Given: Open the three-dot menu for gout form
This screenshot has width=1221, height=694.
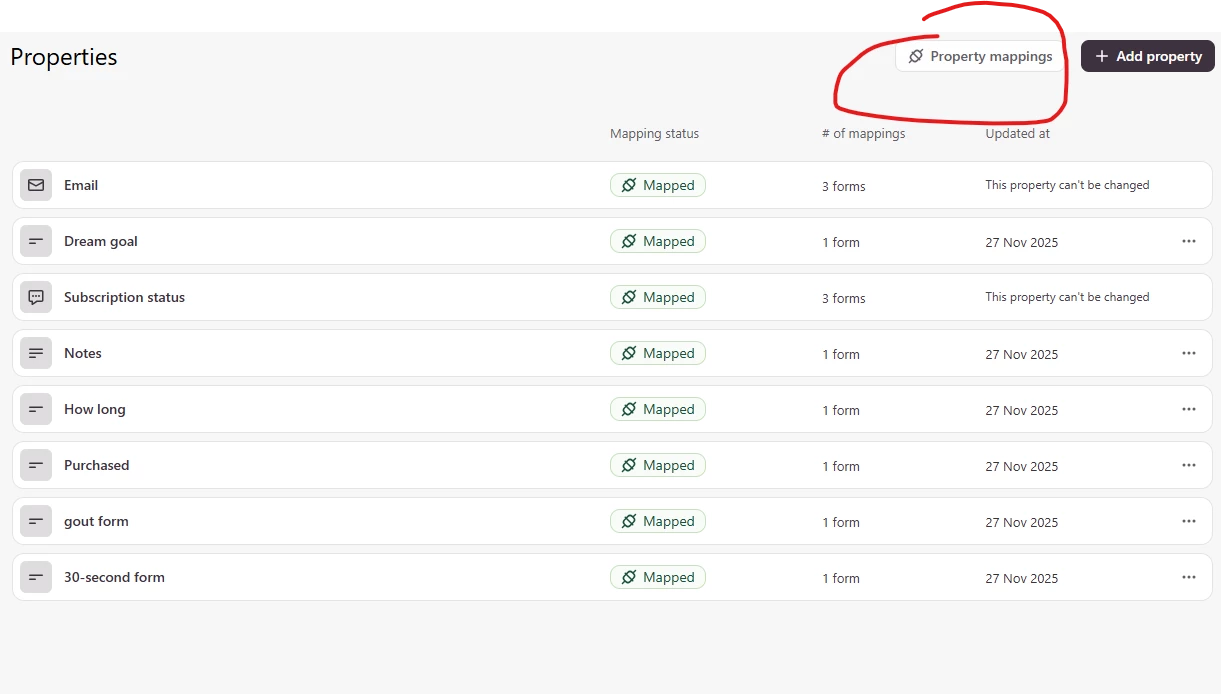Looking at the screenshot, I should [1189, 521].
